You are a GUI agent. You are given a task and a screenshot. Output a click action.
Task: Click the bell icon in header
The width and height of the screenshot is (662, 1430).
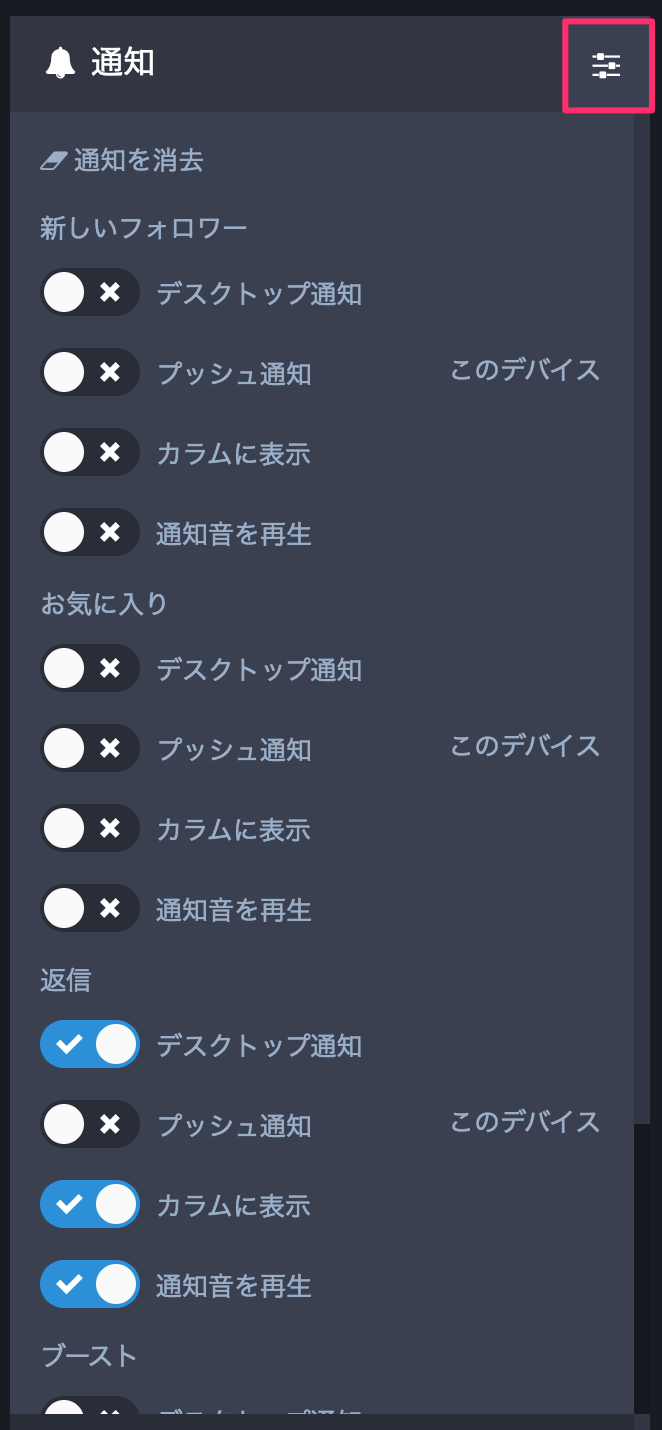[60, 64]
